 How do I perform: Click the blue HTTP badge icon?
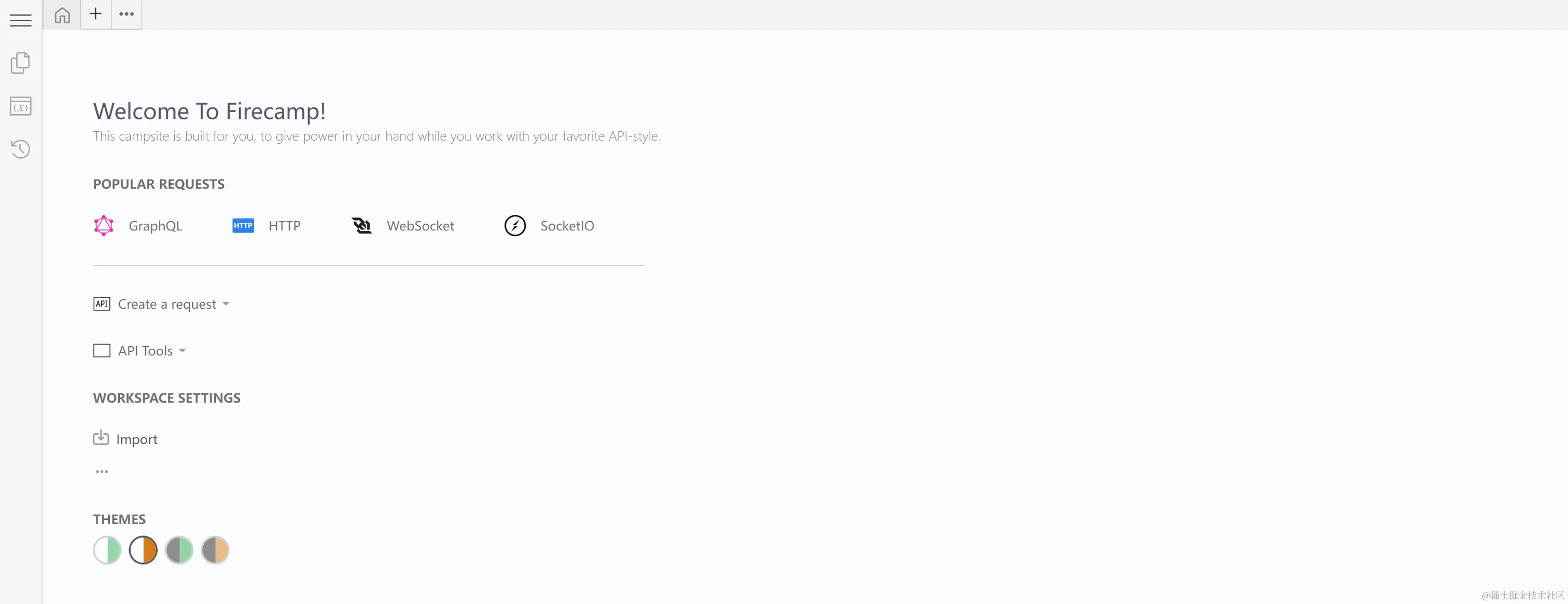pos(243,226)
